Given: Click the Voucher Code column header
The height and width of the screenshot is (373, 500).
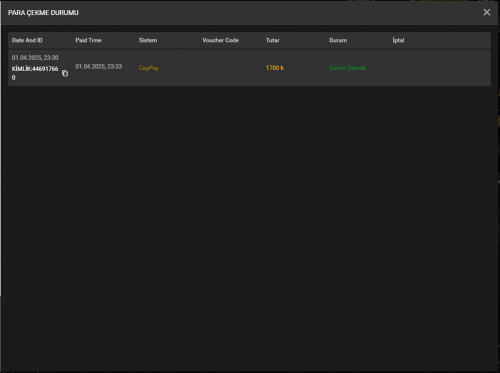Looking at the screenshot, I should (x=220, y=40).
